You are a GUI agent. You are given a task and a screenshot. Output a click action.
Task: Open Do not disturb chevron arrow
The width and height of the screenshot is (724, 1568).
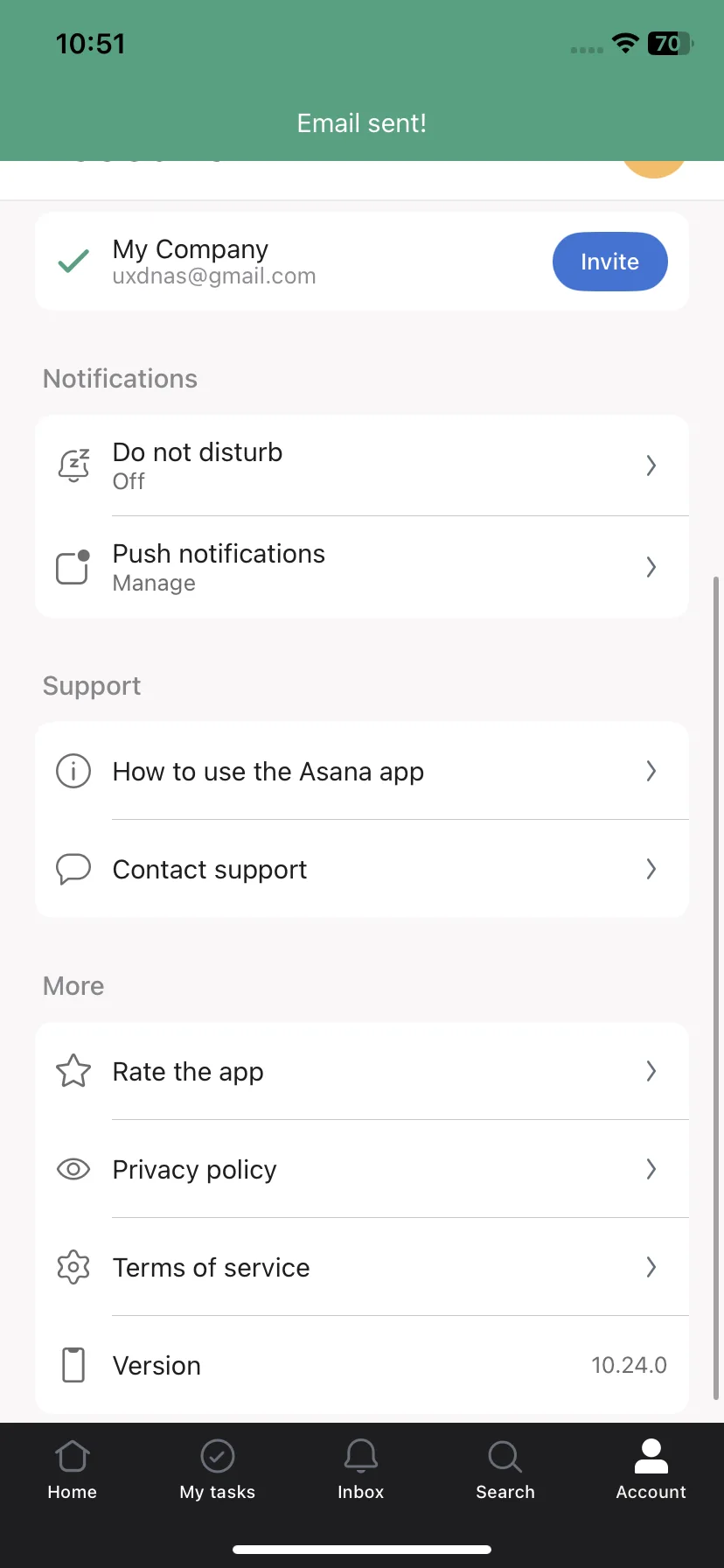tap(651, 465)
